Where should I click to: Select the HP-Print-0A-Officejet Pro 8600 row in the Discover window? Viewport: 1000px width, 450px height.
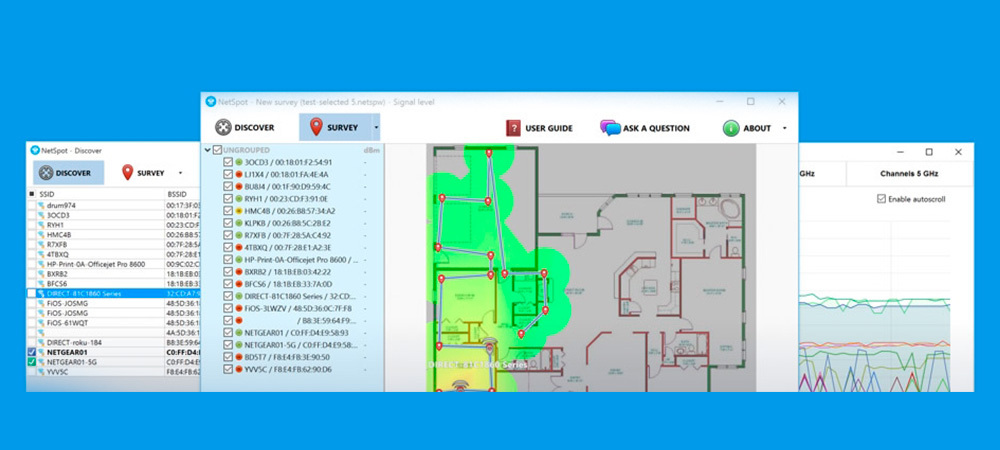pyautogui.click(x=114, y=264)
